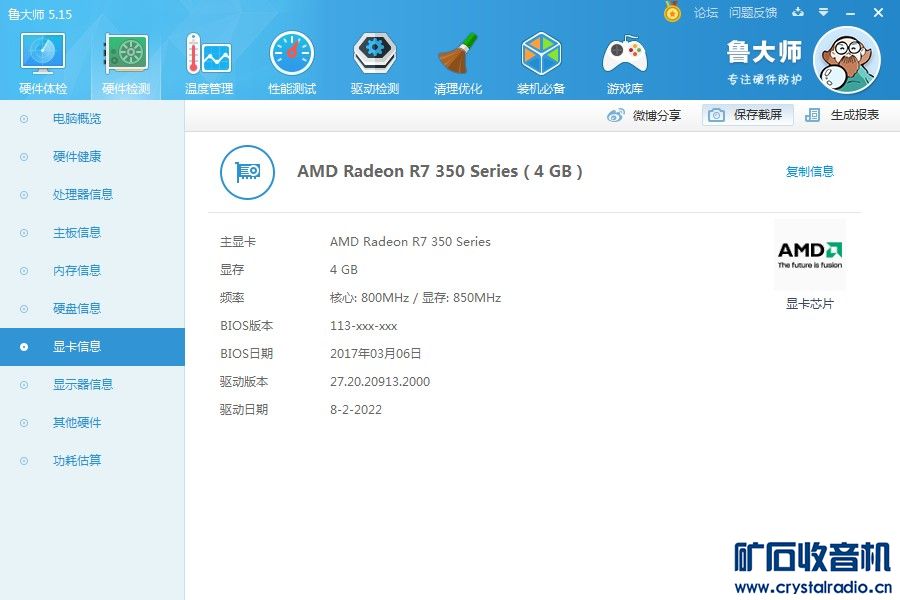Screen dimensions: 900x600
Task: Click the report icon beside 生成报表
Action: point(812,115)
